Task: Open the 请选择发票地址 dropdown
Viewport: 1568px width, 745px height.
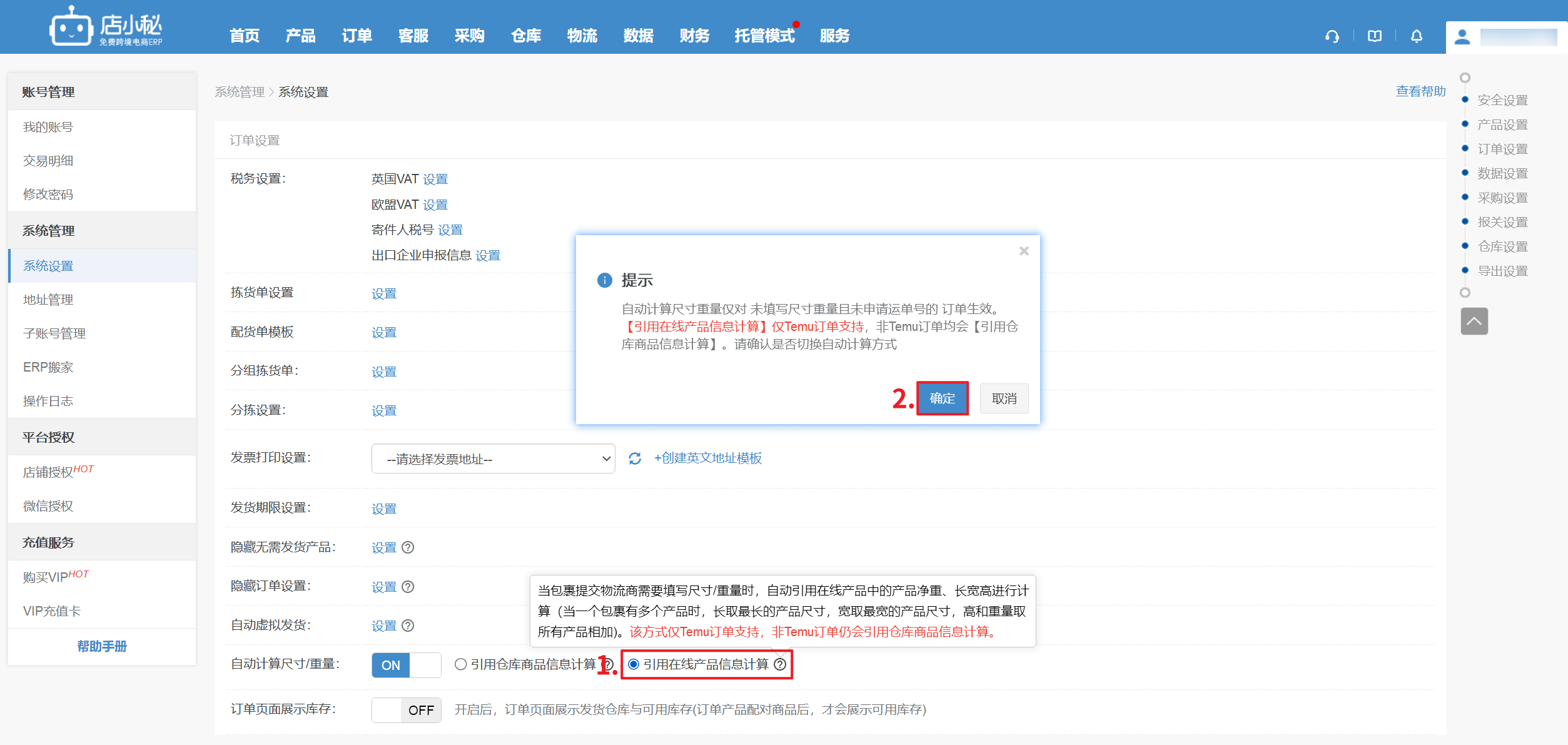Action: 493,459
